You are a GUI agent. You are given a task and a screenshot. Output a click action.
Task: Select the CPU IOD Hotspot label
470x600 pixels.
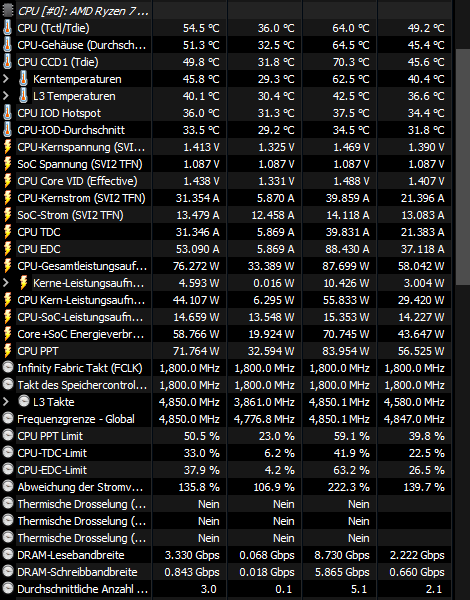[59, 113]
